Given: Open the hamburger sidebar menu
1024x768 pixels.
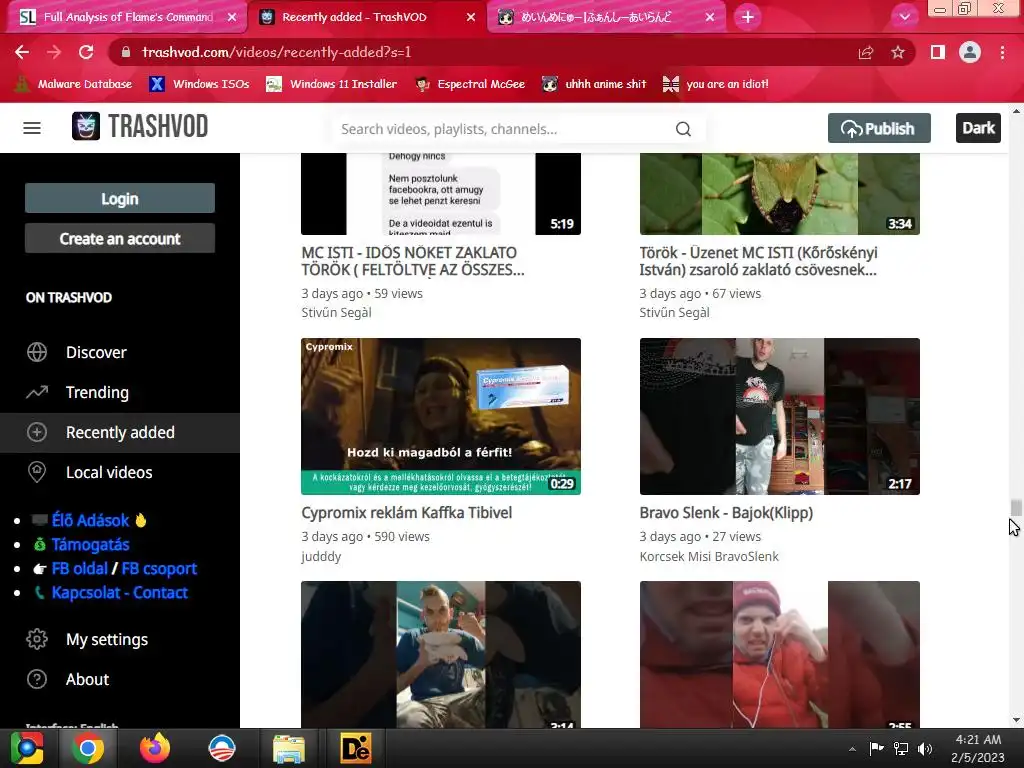Looking at the screenshot, I should pyautogui.click(x=32, y=128).
